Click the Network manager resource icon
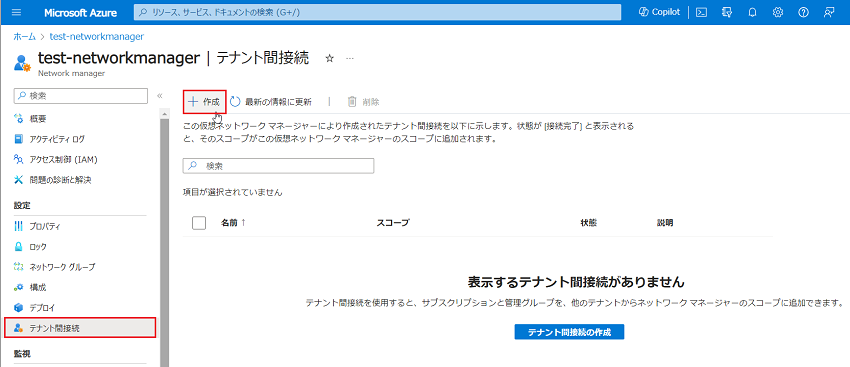 pyautogui.click(x=22, y=62)
